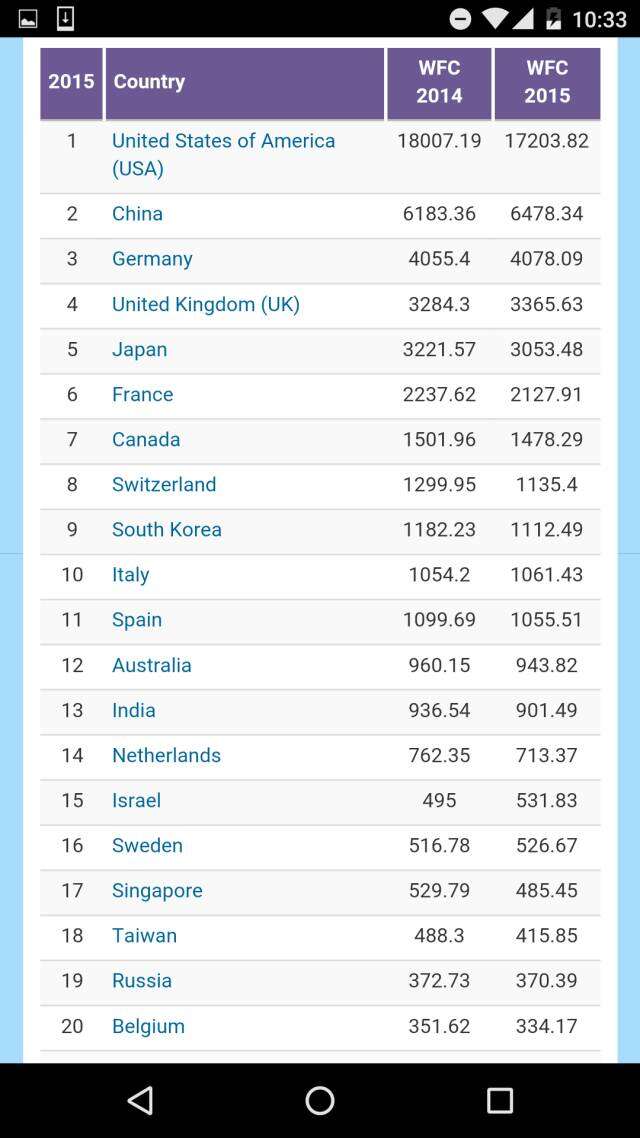Image resolution: width=640 pixels, height=1138 pixels.
Task: Tap the Wi-Fi signal status icon
Action: (494, 18)
